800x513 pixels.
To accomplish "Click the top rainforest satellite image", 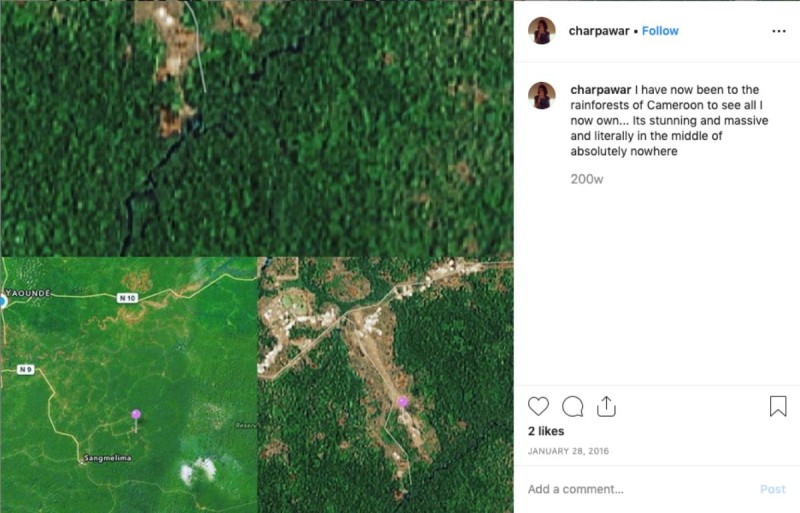I will pos(257,129).
